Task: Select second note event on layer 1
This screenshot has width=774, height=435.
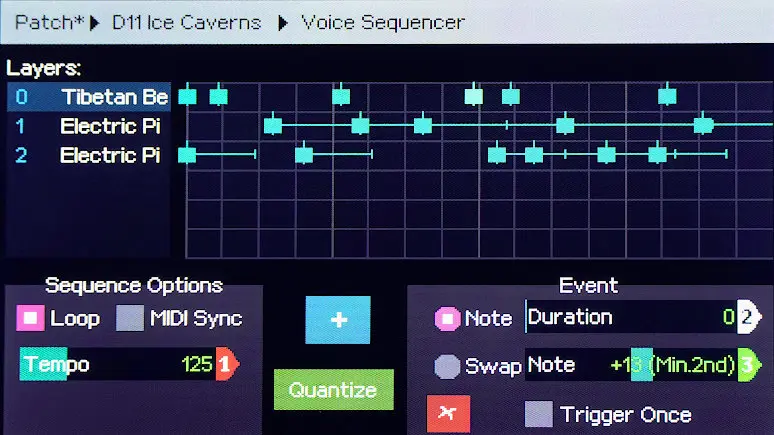Action: [x=360, y=125]
